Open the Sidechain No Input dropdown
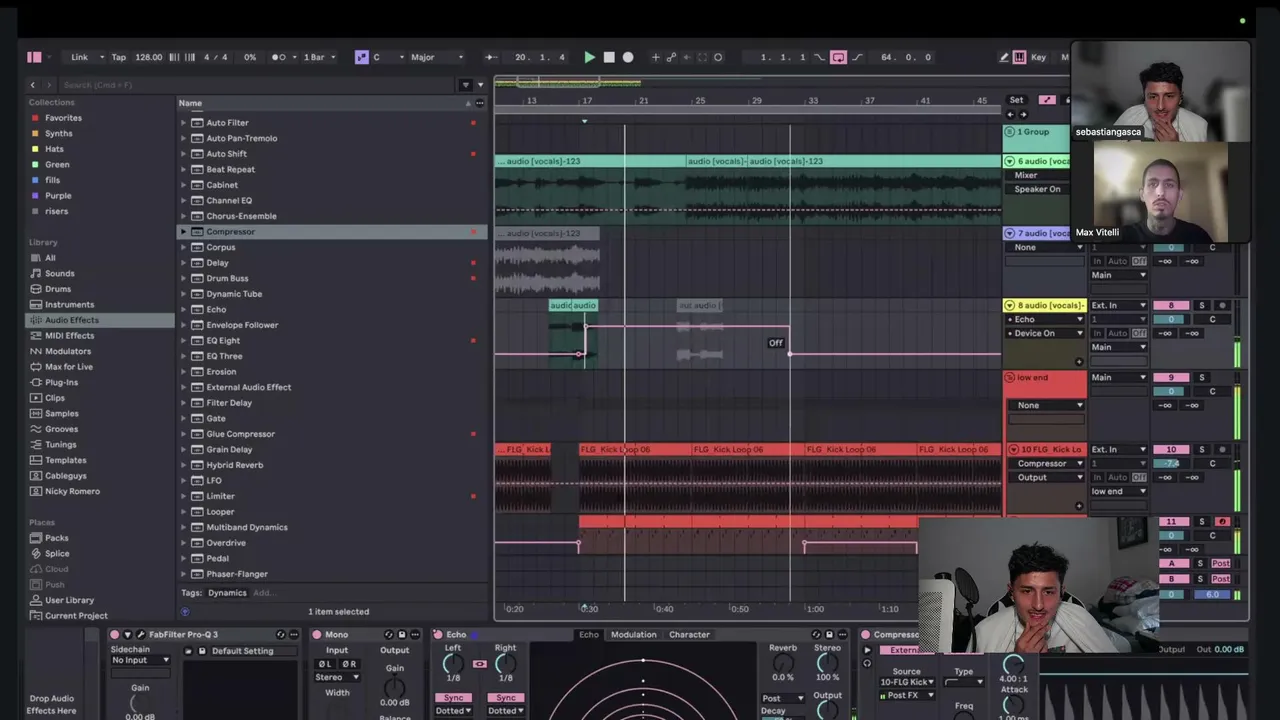 tap(140, 660)
